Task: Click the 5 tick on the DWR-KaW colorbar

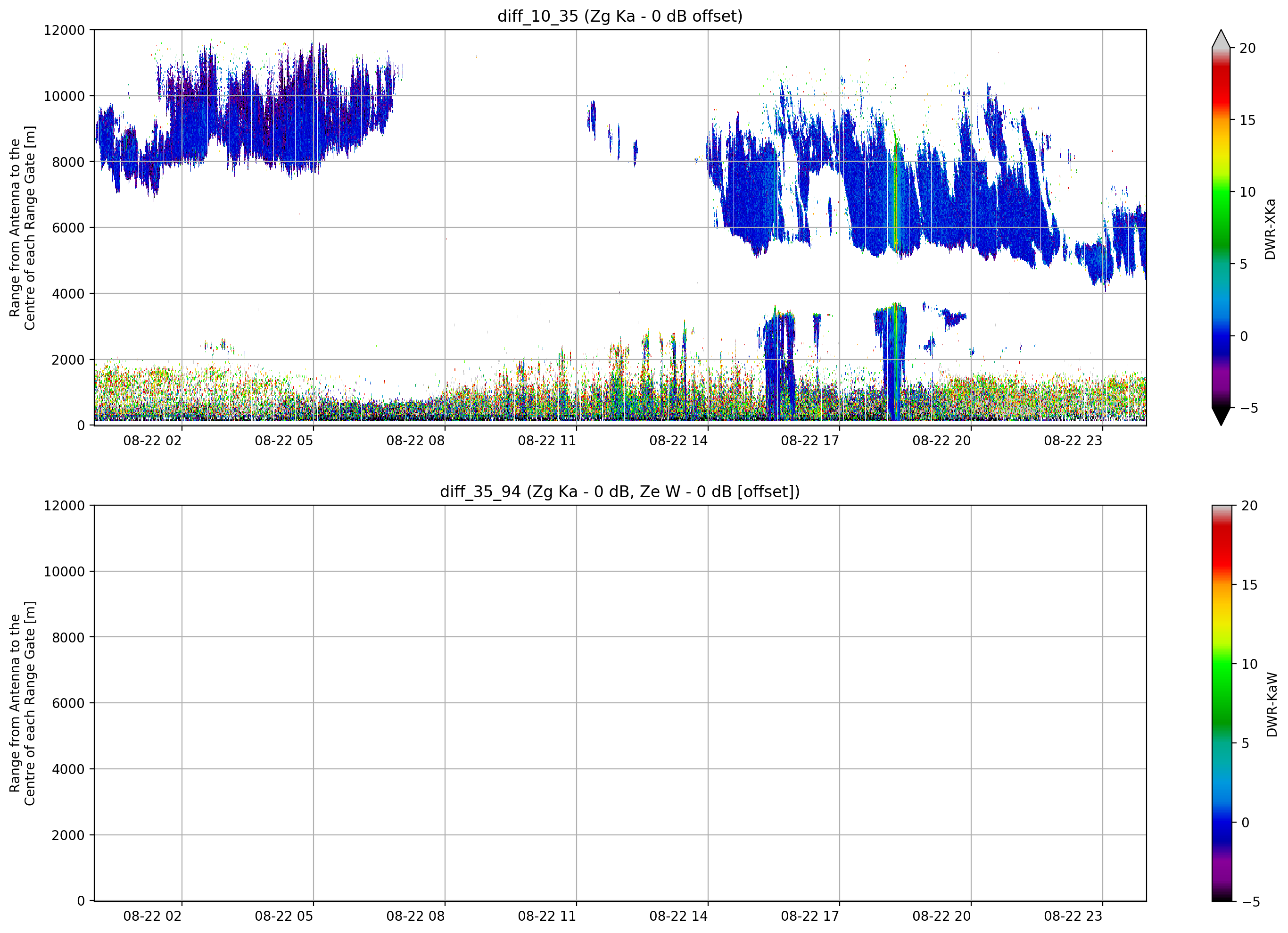Action: 1246,743
